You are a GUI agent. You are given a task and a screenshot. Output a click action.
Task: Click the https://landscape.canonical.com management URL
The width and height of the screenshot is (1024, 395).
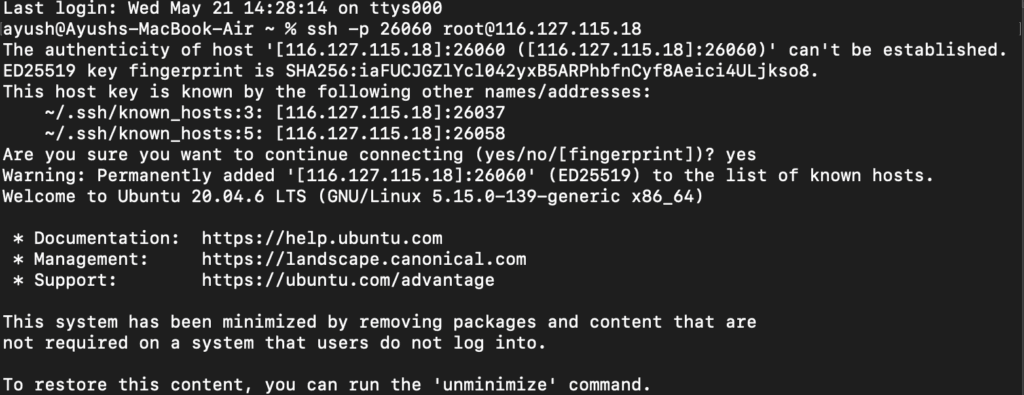click(x=364, y=259)
